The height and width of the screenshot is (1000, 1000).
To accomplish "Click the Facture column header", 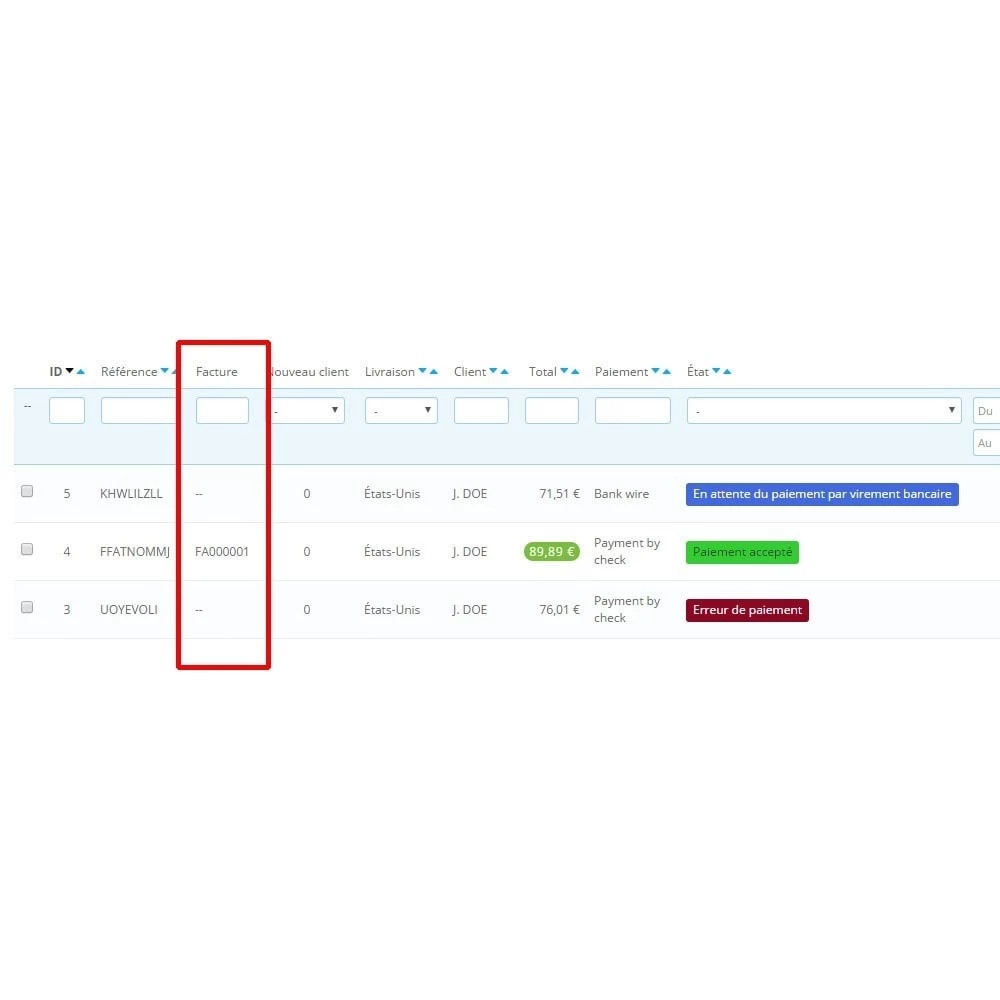I will point(217,372).
